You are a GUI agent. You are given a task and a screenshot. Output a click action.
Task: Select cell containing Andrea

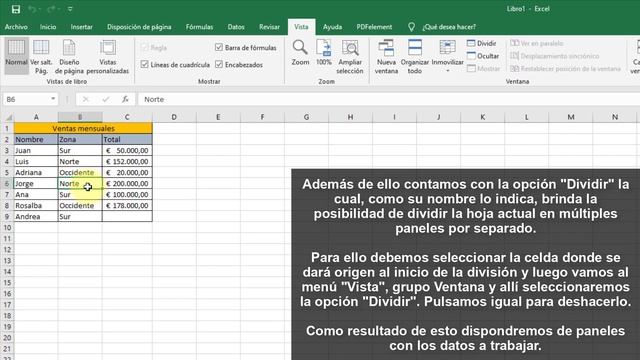click(x=36, y=217)
